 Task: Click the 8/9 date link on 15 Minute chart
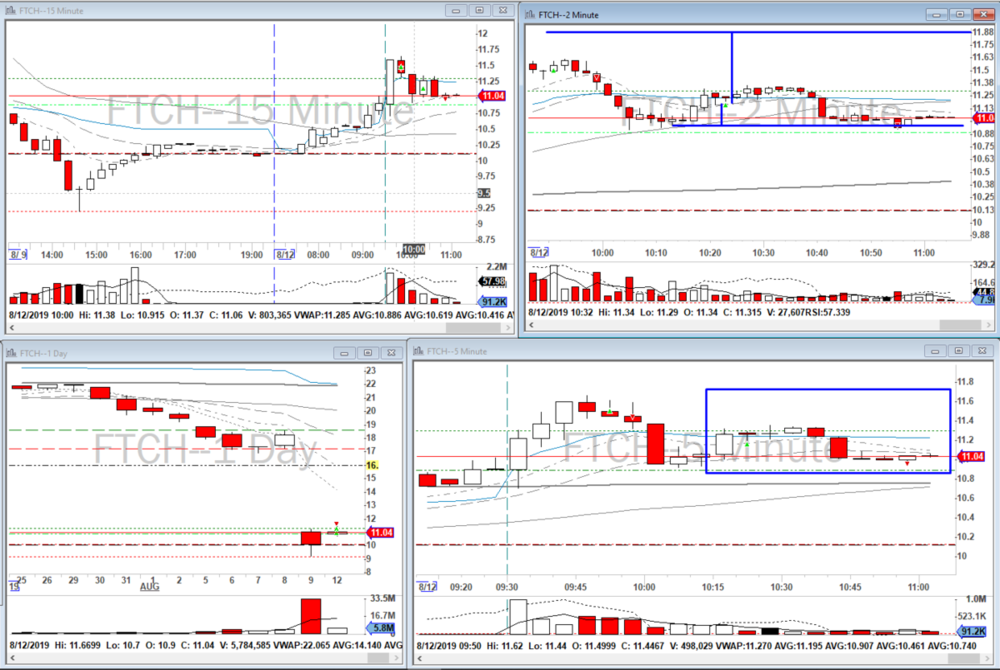[x=15, y=255]
